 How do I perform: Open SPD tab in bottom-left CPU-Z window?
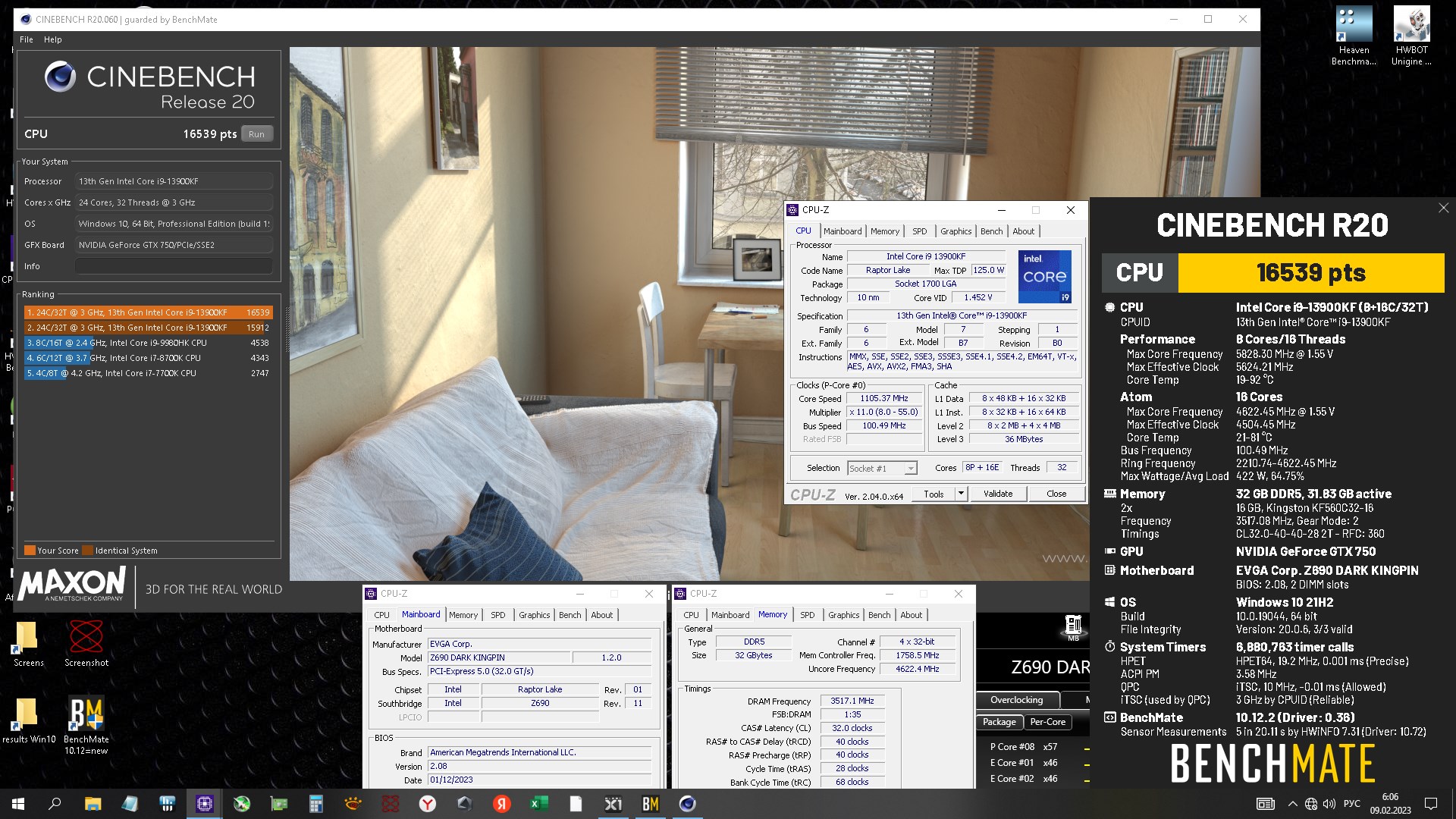pyautogui.click(x=497, y=615)
